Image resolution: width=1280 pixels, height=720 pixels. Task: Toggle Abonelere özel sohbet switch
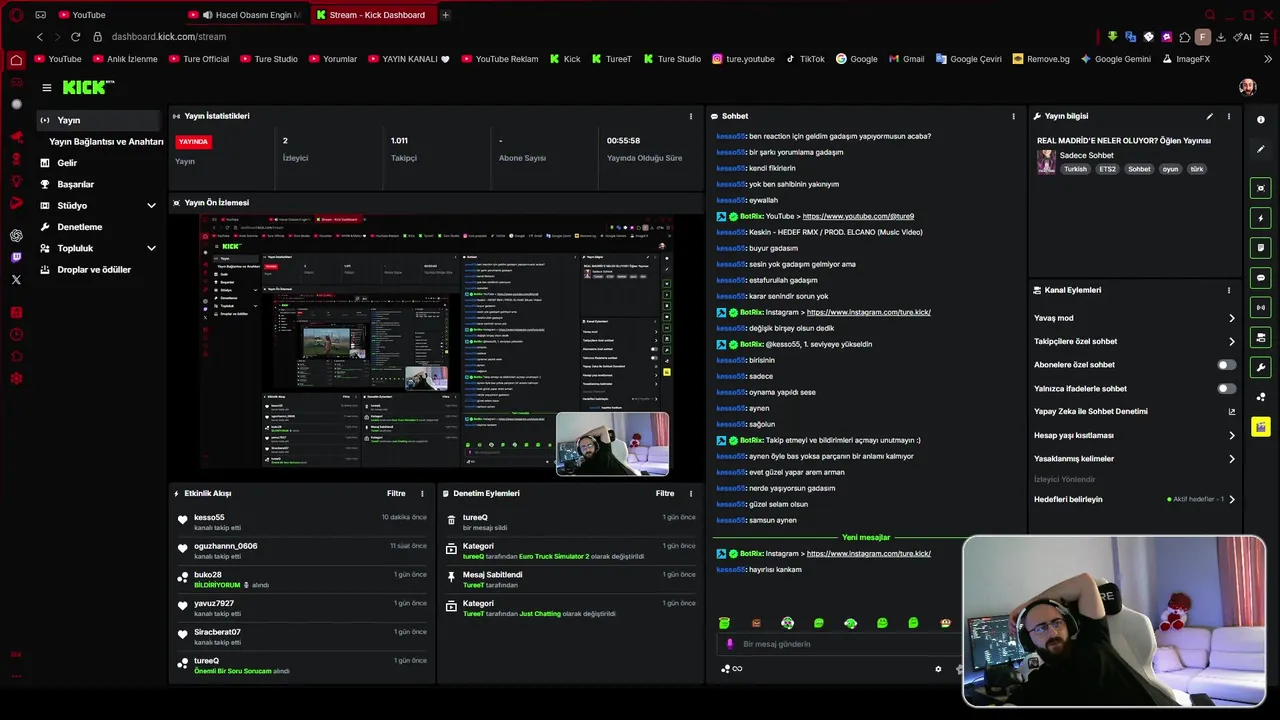point(1226,365)
